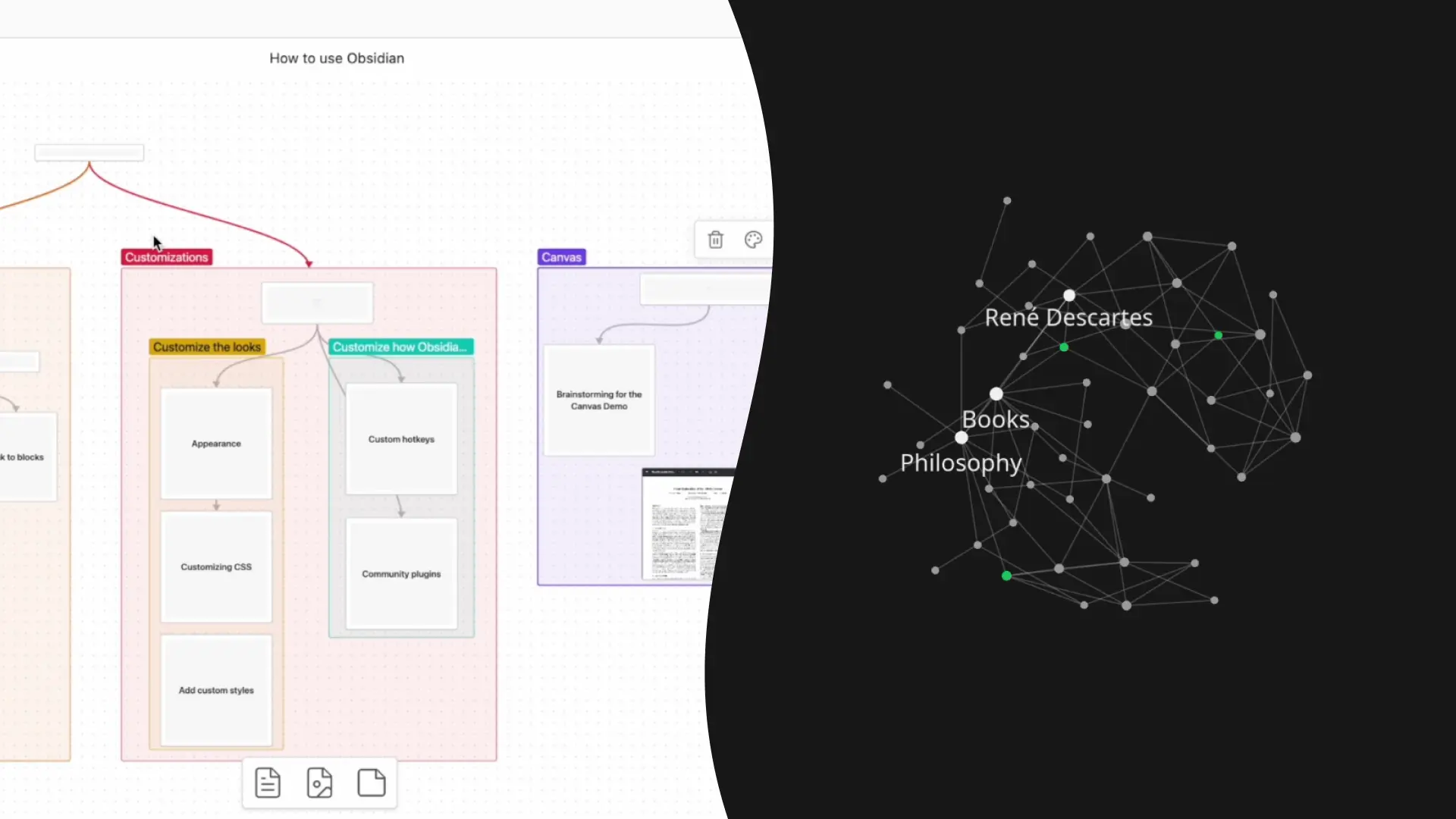
Task: Select the Books graph node
Action: pyautogui.click(x=996, y=394)
